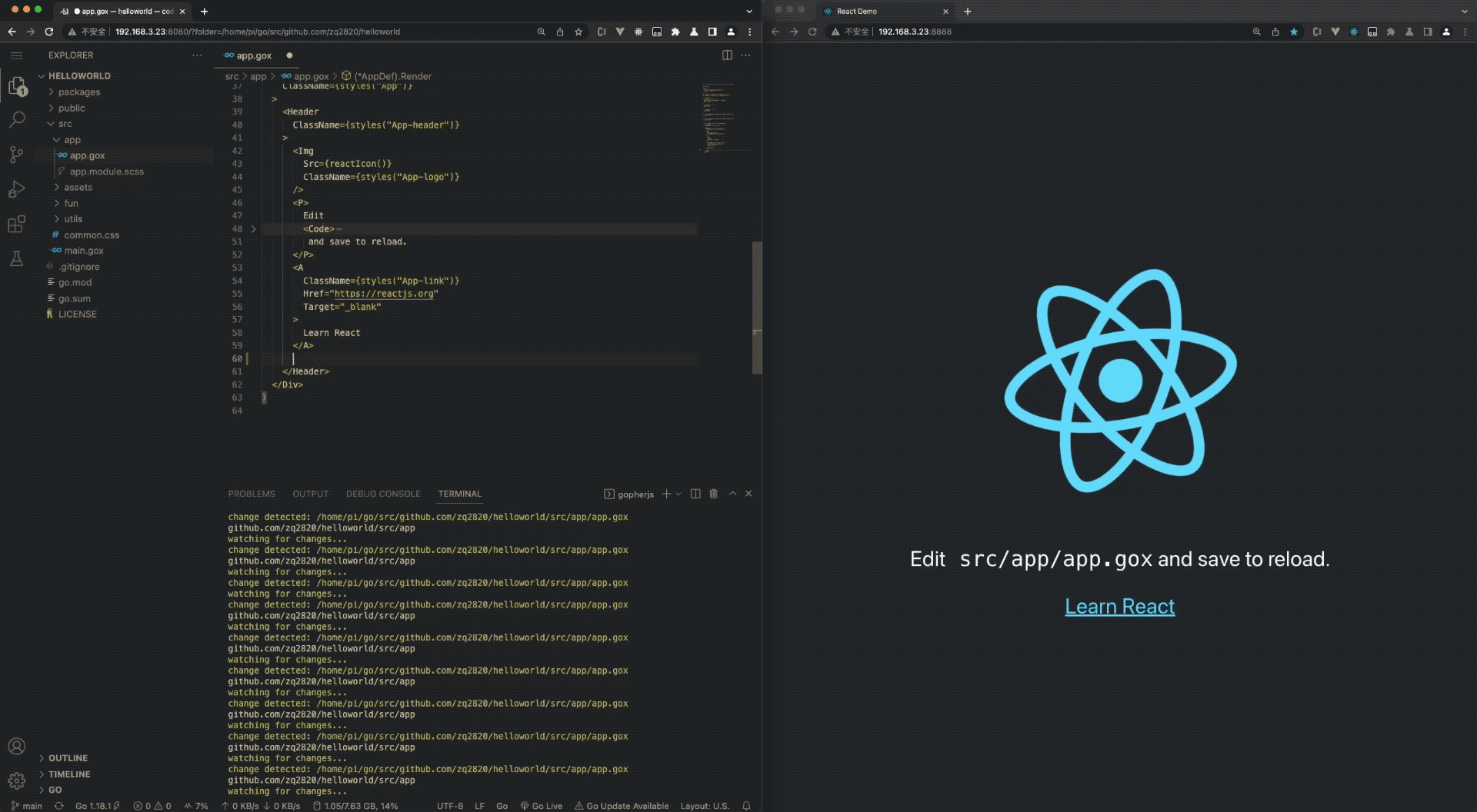Click Go Update Available in status bar

[x=622, y=806]
